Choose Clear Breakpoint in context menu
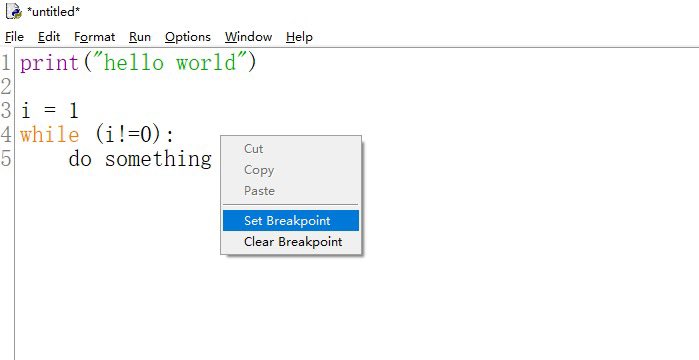The height and width of the screenshot is (360, 699). coord(291,241)
